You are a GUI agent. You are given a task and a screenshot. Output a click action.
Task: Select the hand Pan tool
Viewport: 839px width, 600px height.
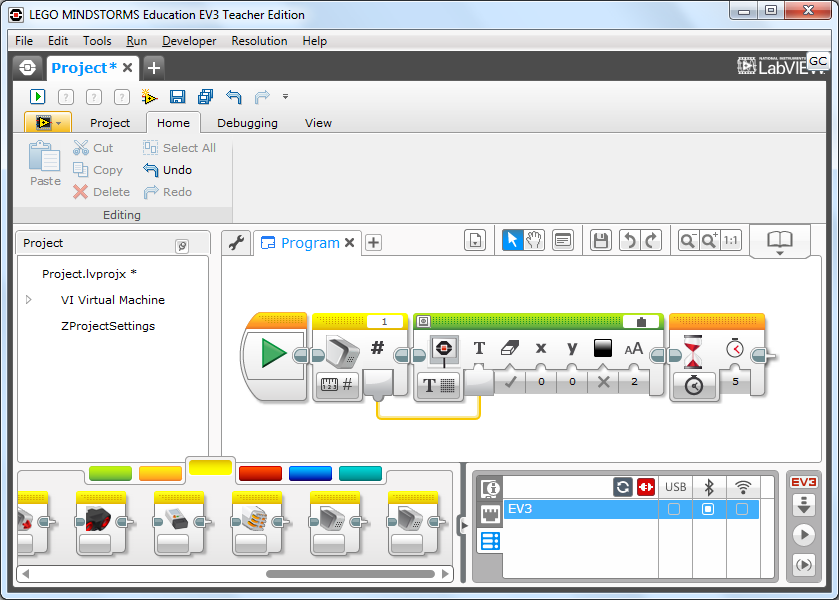(x=533, y=240)
